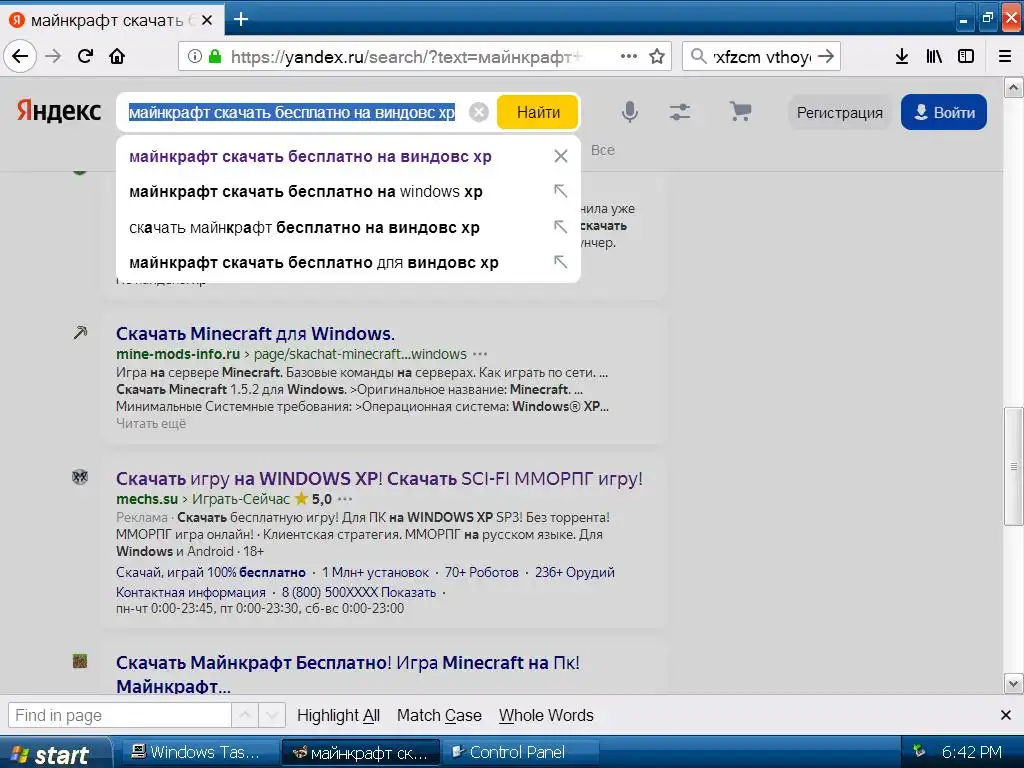Open the Яндекс logo homepage
1024x768 pixels.
click(x=59, y=111)
